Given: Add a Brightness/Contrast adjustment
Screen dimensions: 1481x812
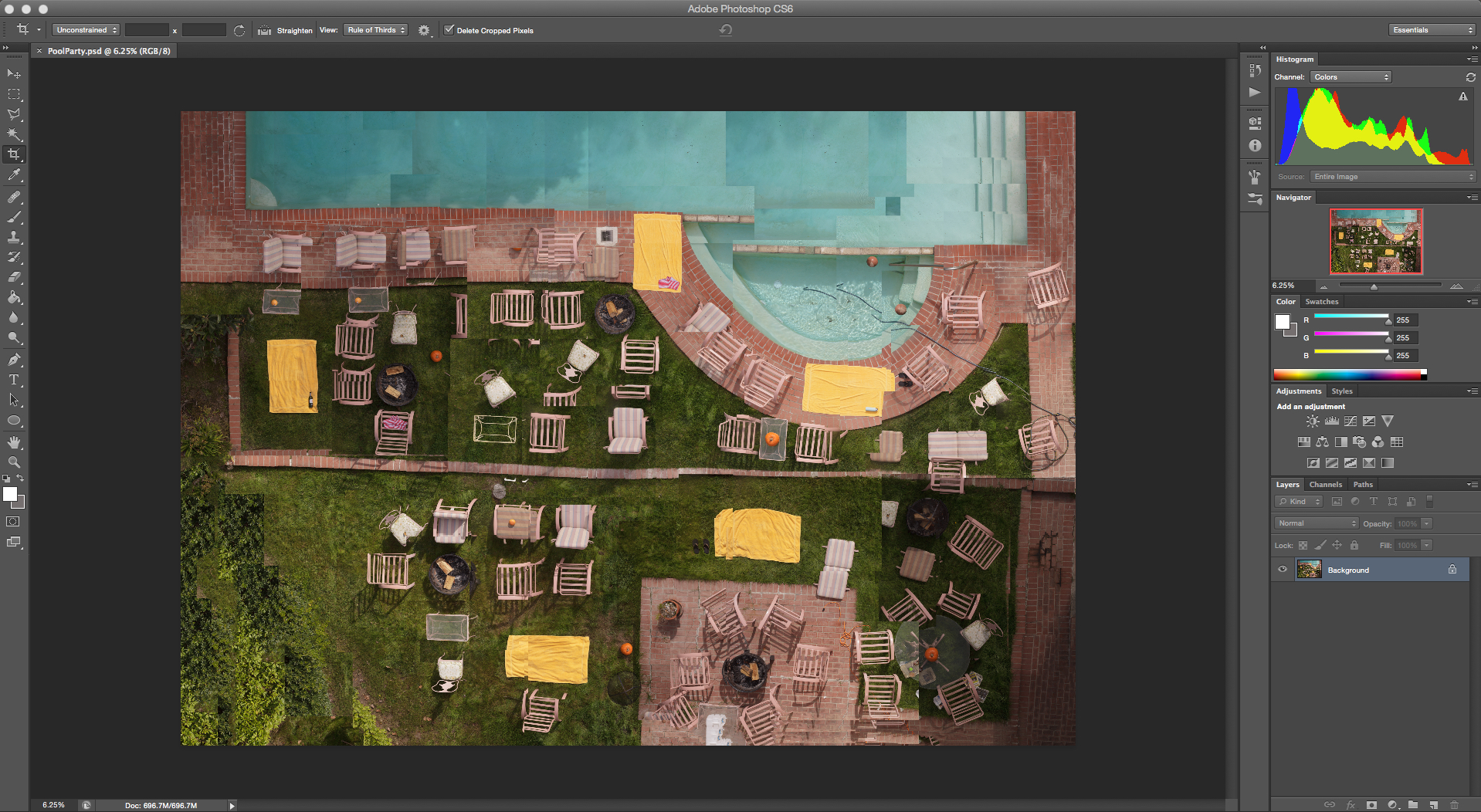Looking at the screenshot, I should coord(1313,421).
